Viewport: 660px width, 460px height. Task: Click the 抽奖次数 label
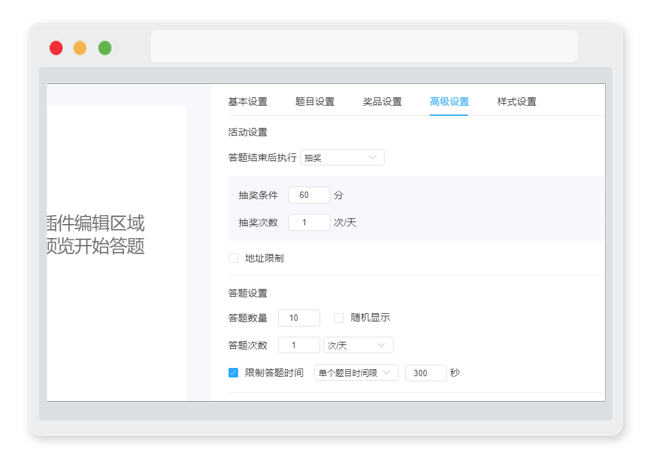coord(258,223)
